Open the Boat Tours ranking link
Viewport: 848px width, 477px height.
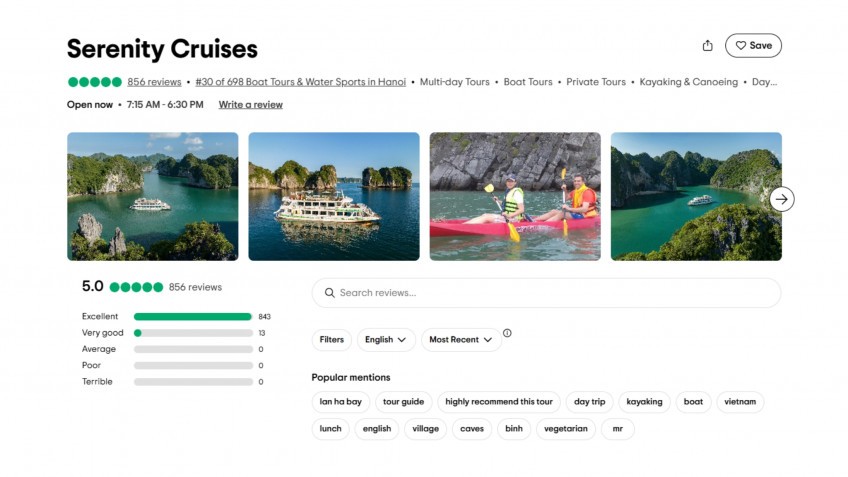(x=300, y=82)
